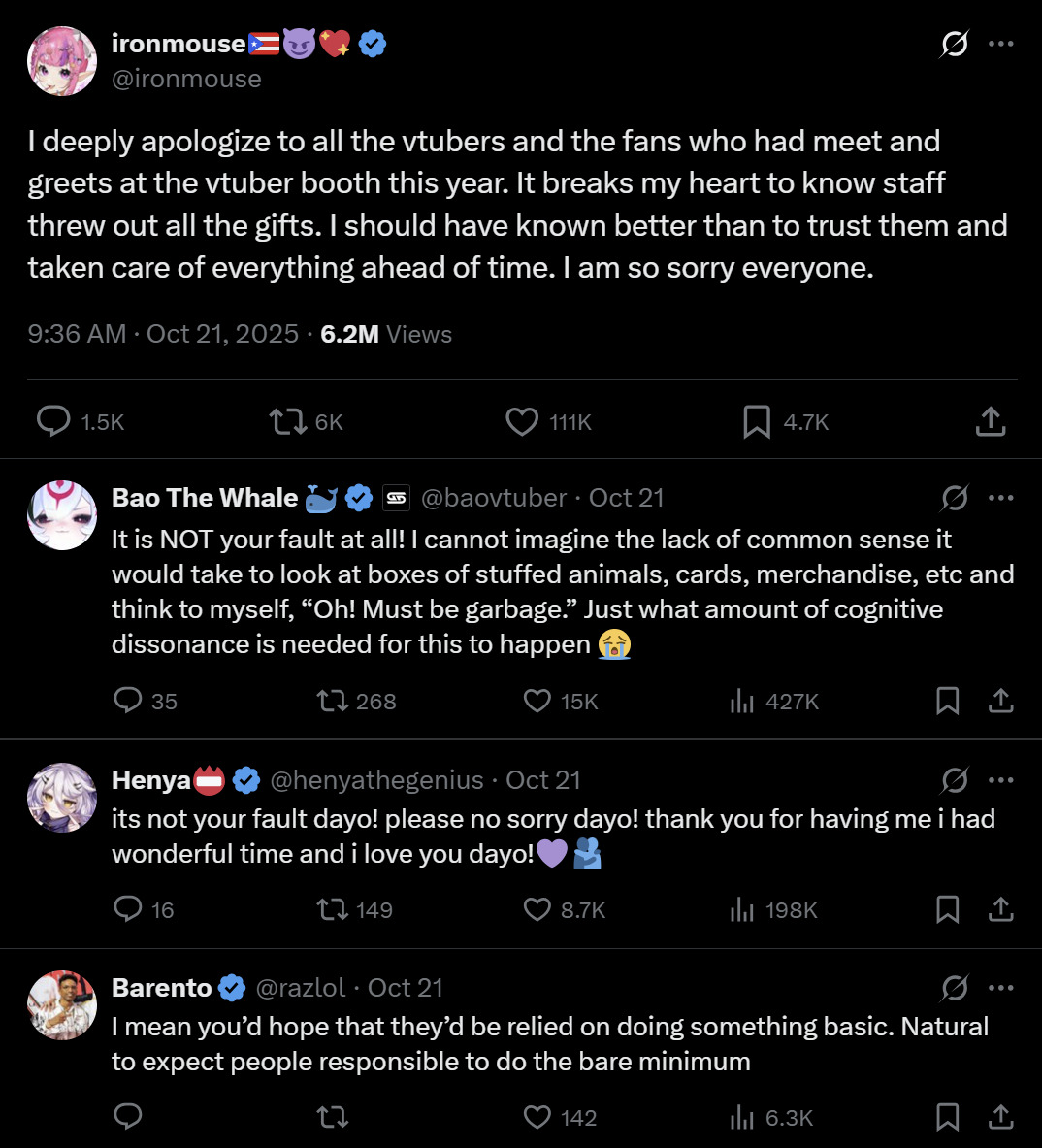Share ironmouse's main post

(990, 422)
